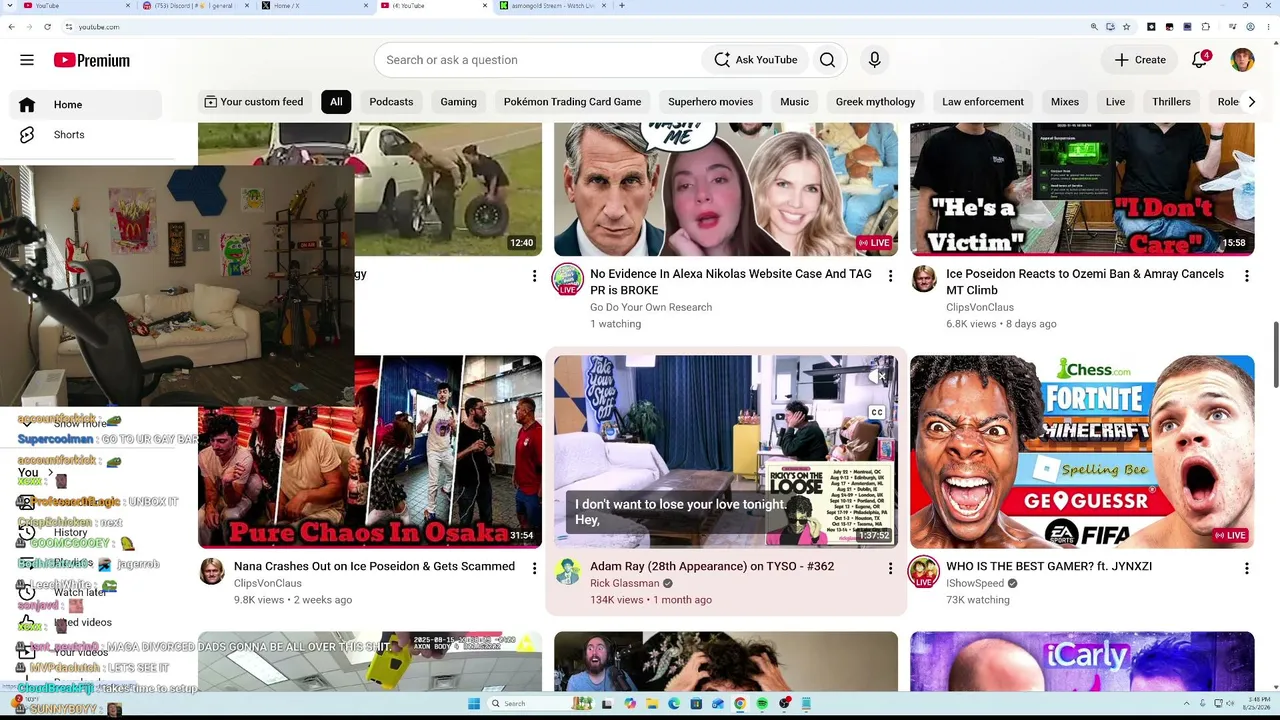Open title Adam Ray (28th Appearance) on TYSO
The image size is (1280, 720).
[x=712, y=567]
